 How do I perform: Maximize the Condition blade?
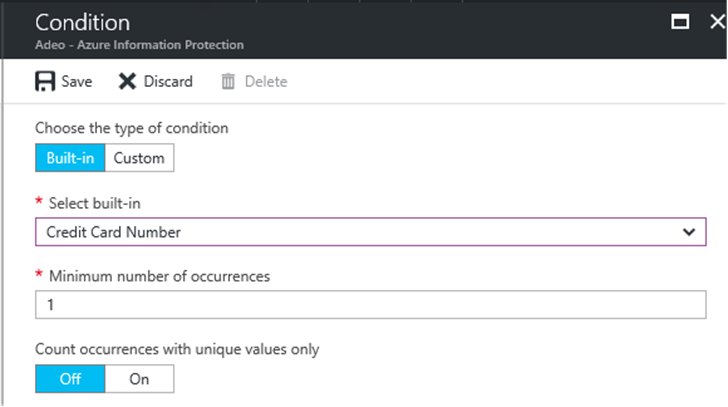click(x=680, y=22)
